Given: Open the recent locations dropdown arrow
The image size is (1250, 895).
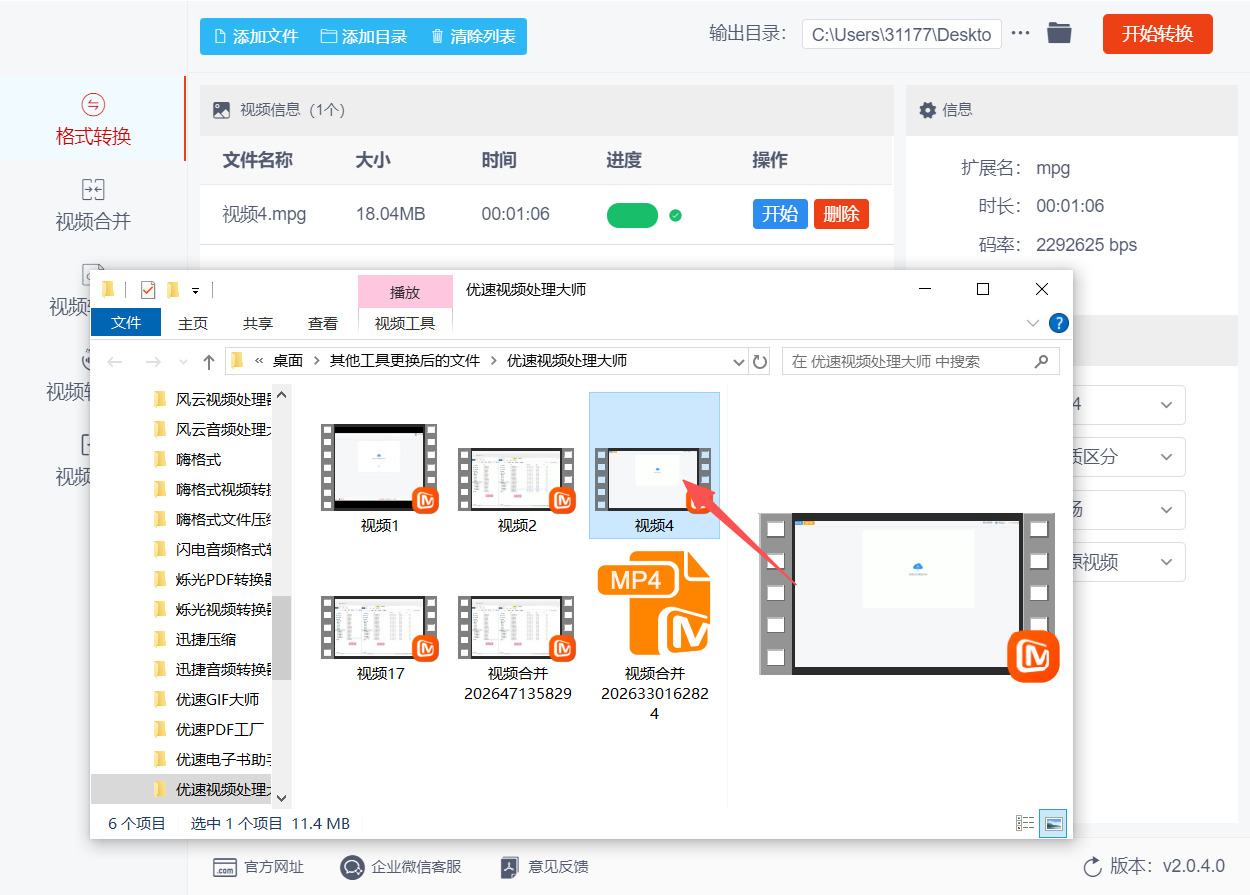Looking at the screenshot, I should [x=183, y=361].
